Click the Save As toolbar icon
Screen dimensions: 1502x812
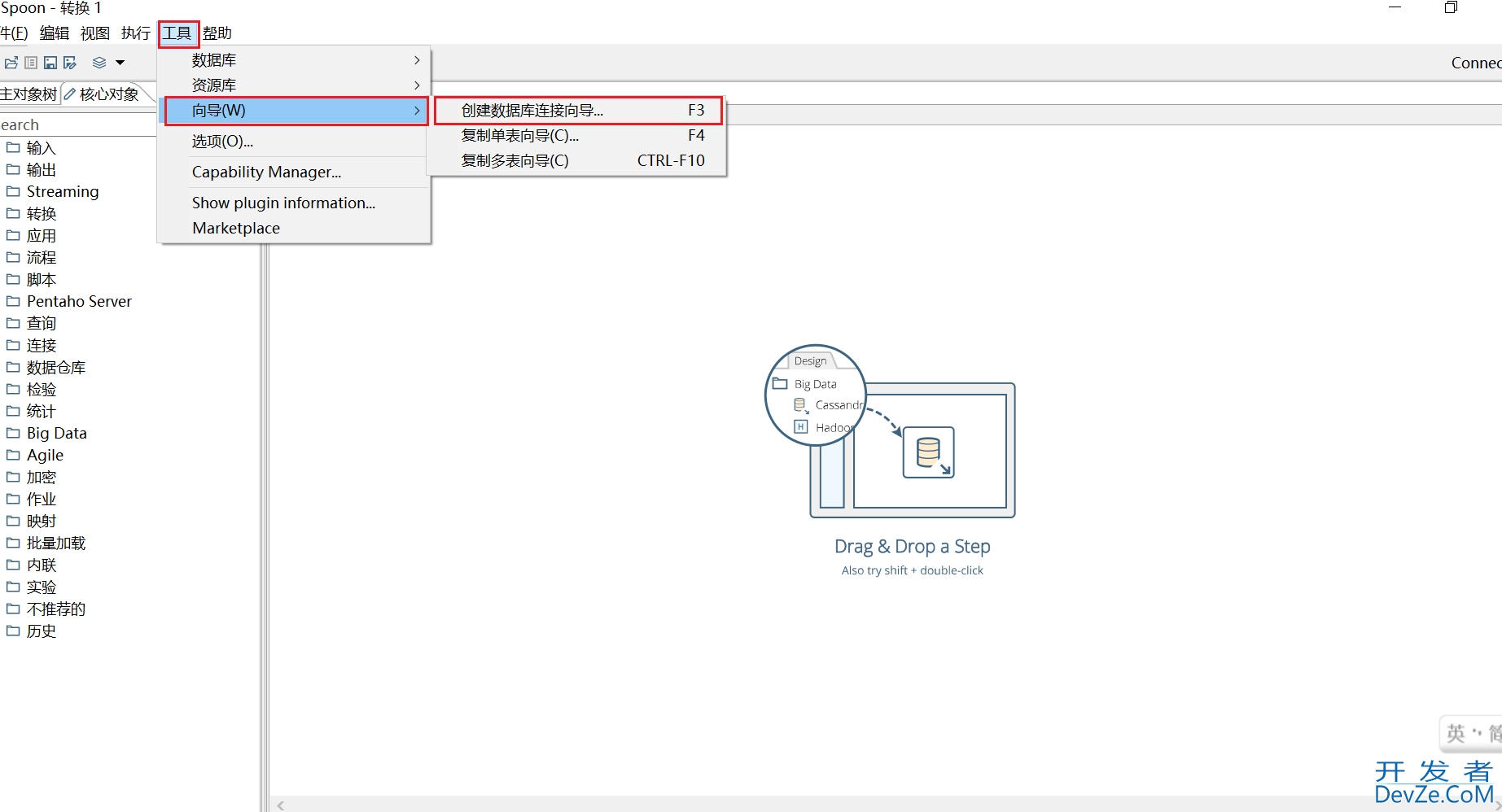[x=70, y=63]
